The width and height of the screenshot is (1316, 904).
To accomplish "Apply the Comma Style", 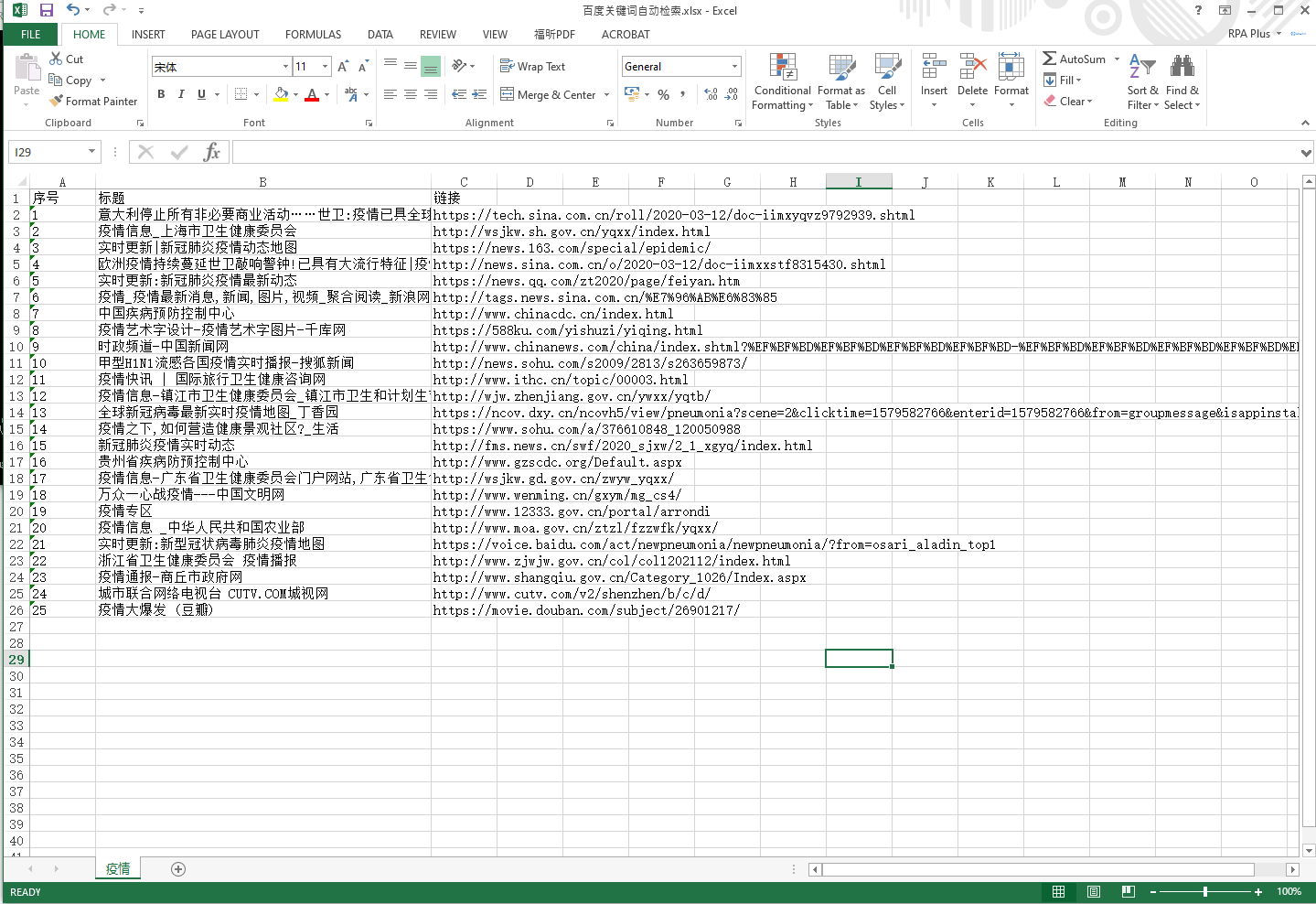I will click(683, 94).
